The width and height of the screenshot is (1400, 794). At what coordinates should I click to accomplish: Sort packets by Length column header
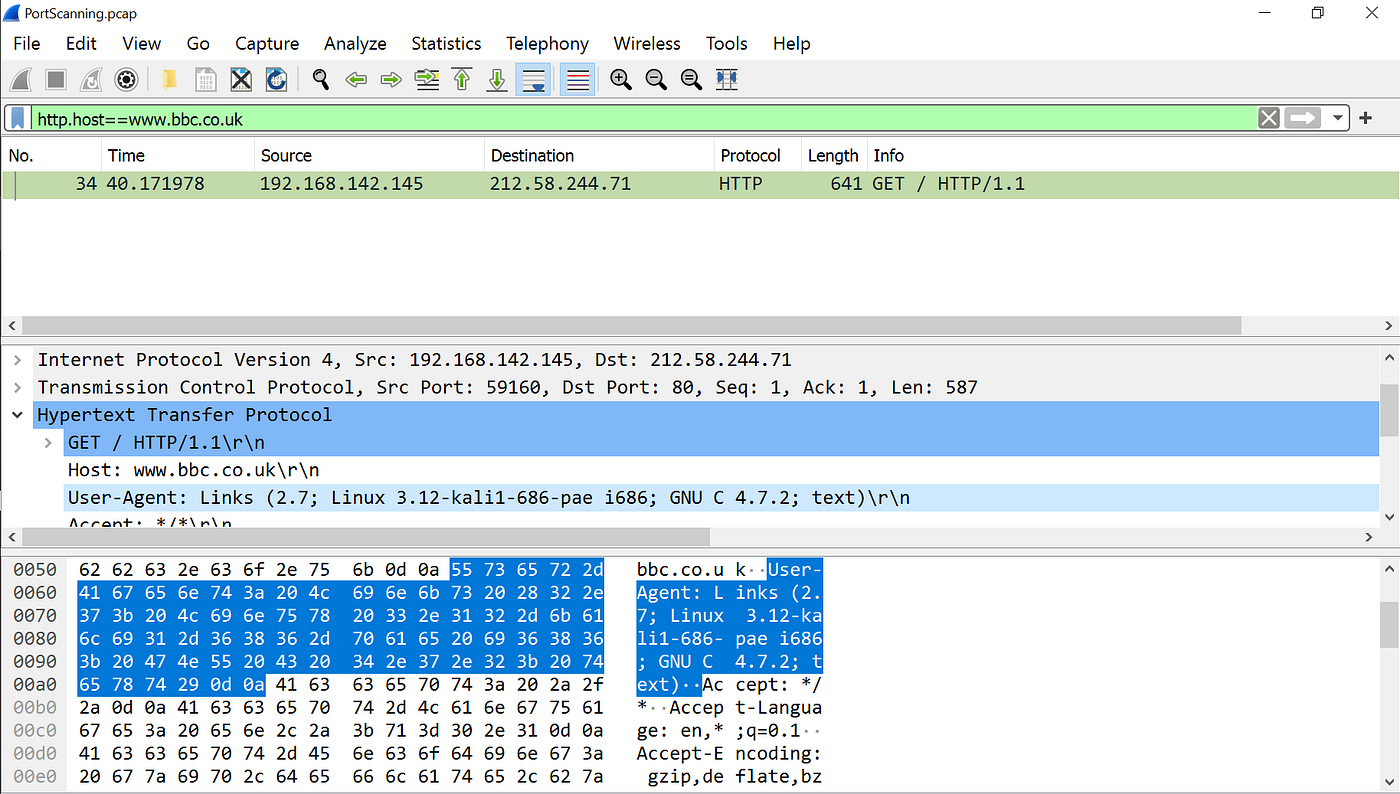tap(834, 156)
